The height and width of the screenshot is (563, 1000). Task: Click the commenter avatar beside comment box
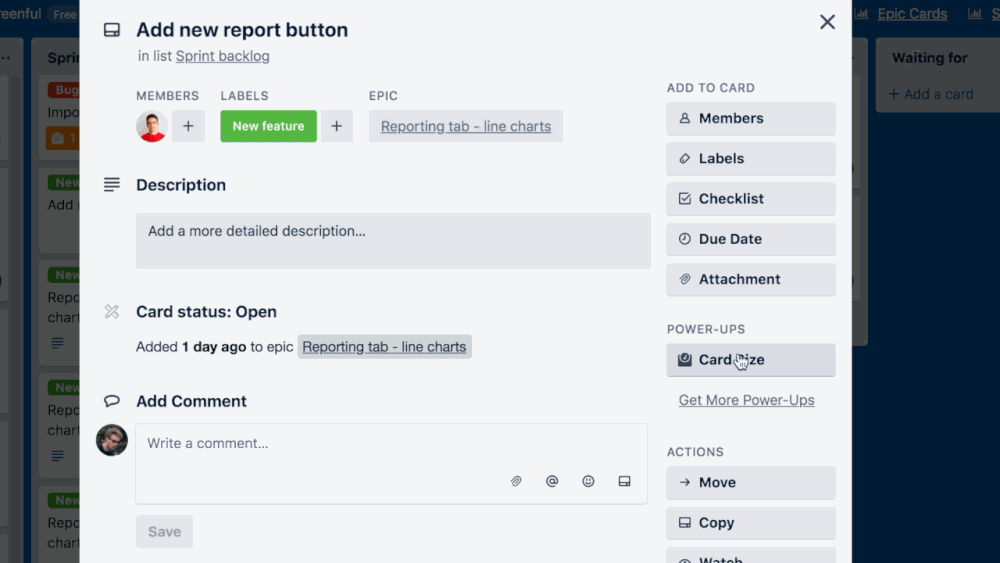[x=112, y=440]
